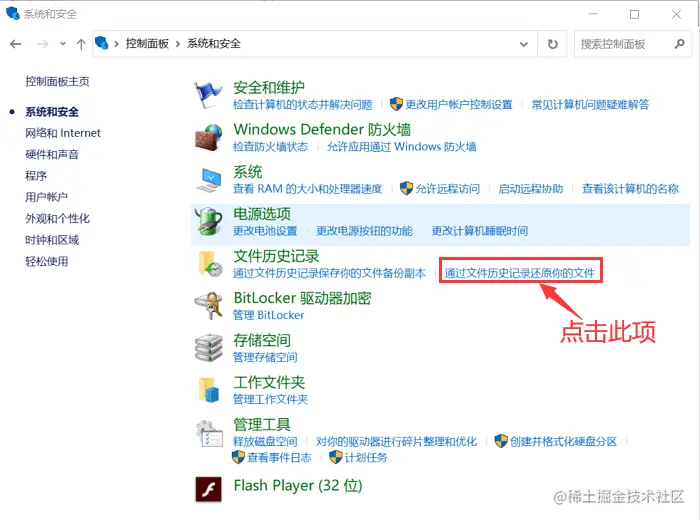Screen dimensions: 700x520
Task: Open recent locations dropdown arrow
Action: pyautogui.click(x=63, y=44)
